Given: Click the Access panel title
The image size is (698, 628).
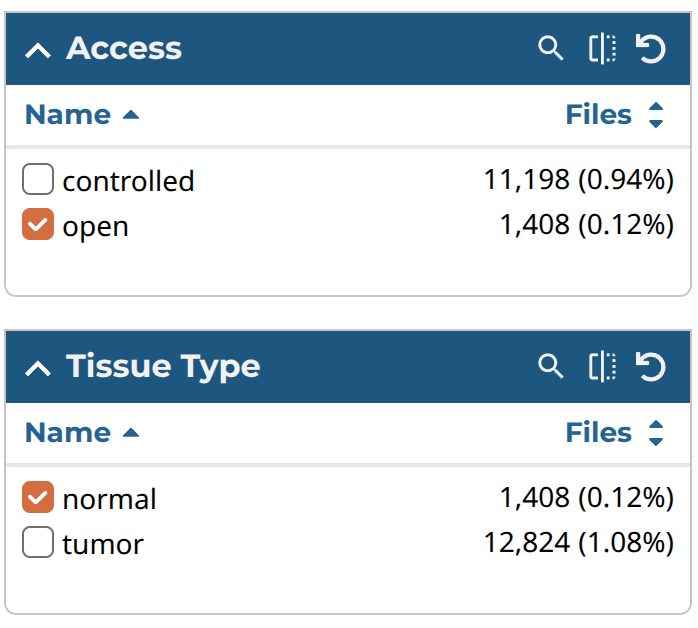Looking at the screenshot, I should [x=124, y=48].
